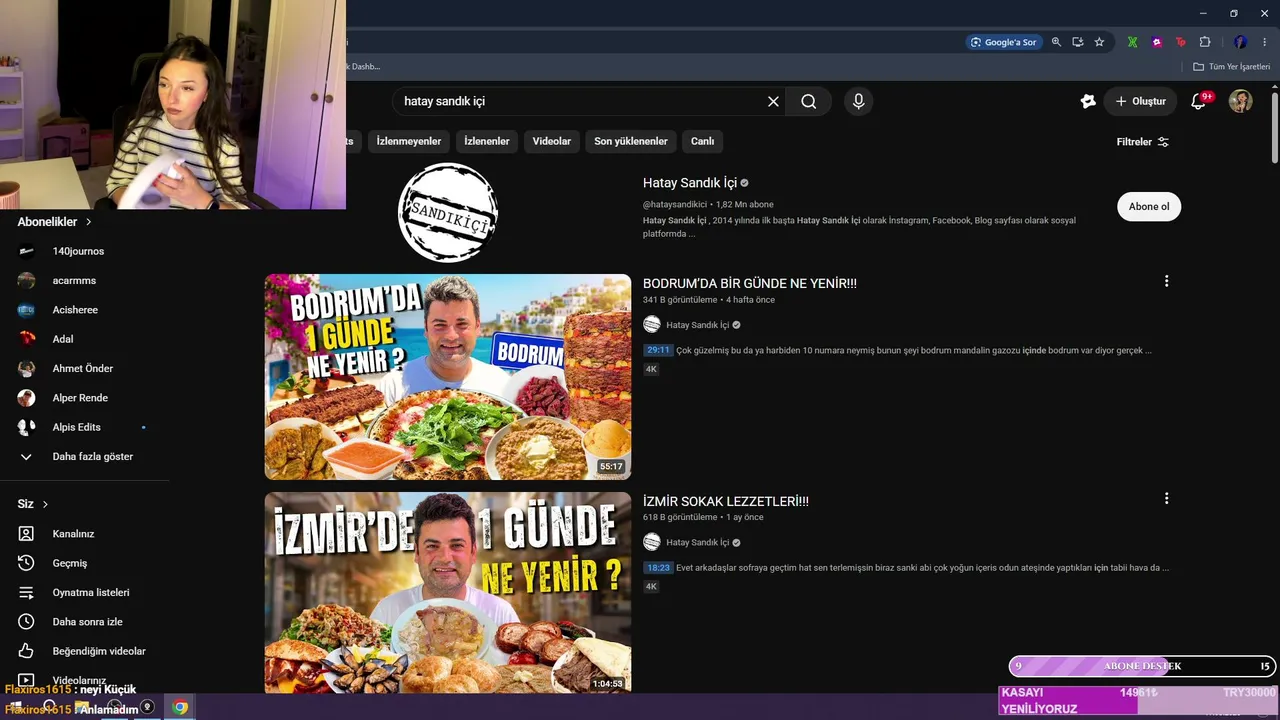Open Daha sonra izle list
The width and height of the screenshot is (1280, 720).
[x=85, y=622]
